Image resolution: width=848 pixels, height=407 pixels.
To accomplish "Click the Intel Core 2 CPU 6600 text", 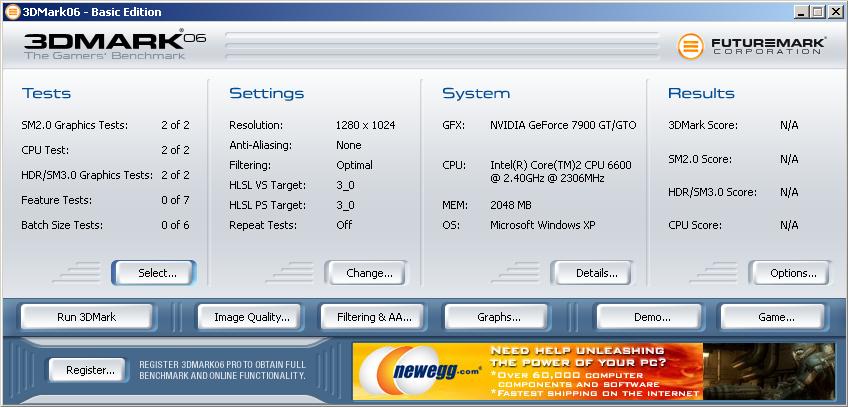I will [561, 171].
